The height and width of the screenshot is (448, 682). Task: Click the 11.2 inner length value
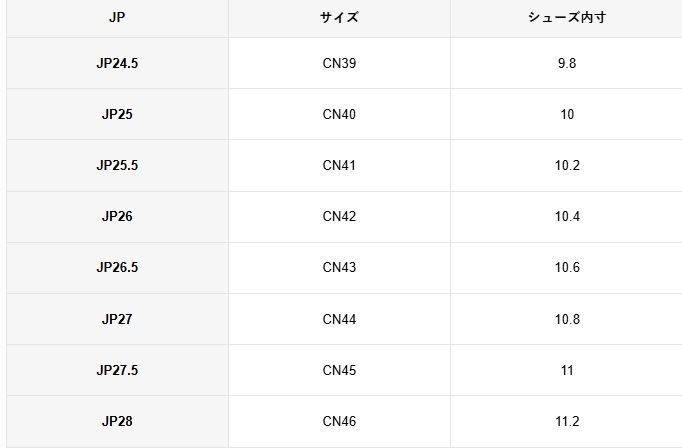567,421
